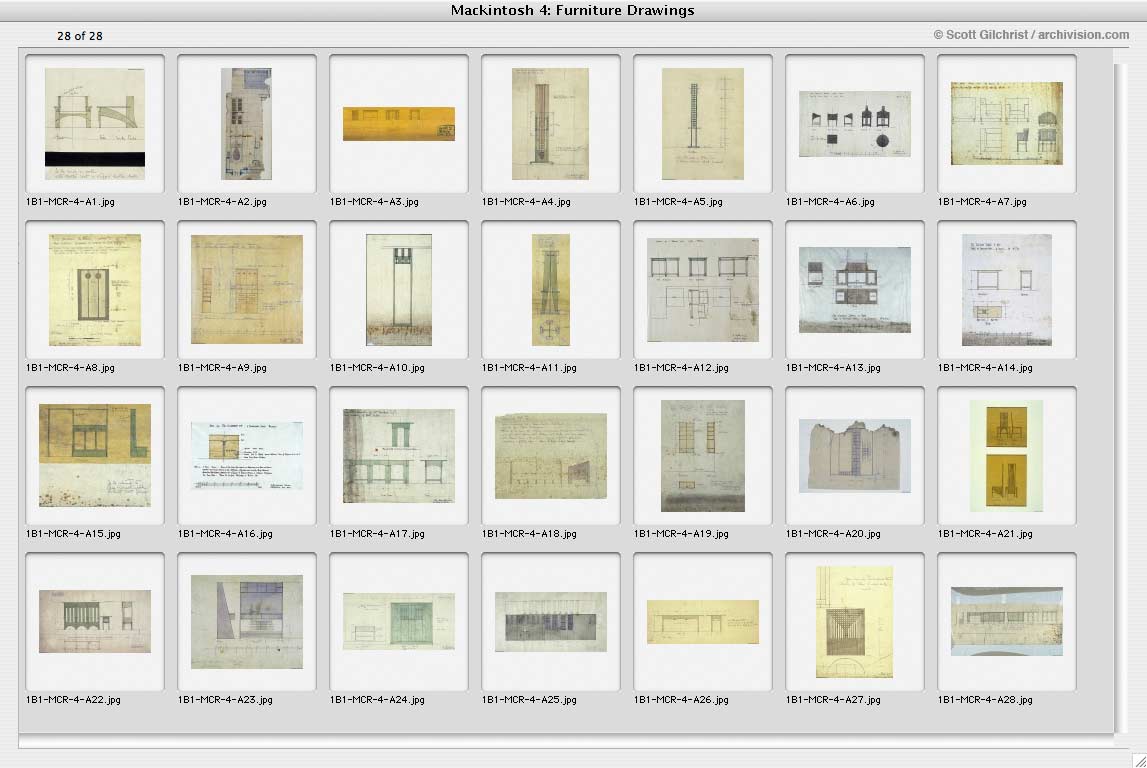Select the caption "1B1-MCR-4-A11.jpg"
Image resolution: width=1147 pixels, height=768 pixels.
click(x=530, y=368)
